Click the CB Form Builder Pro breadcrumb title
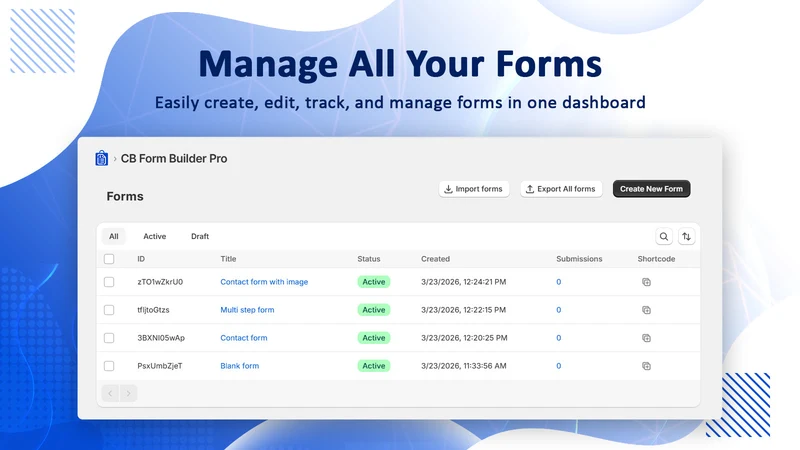 (x=174, y=159)
